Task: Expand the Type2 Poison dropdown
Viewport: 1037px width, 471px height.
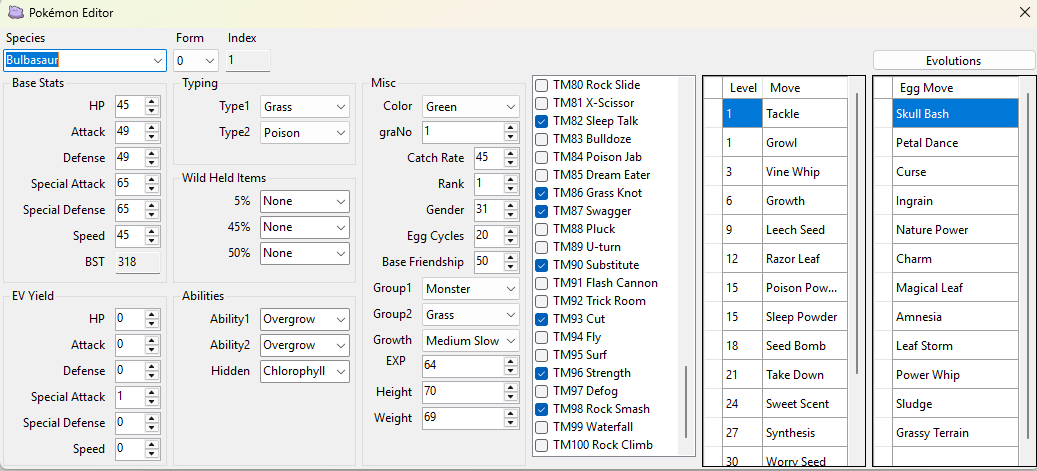Action: coord(305,133)
